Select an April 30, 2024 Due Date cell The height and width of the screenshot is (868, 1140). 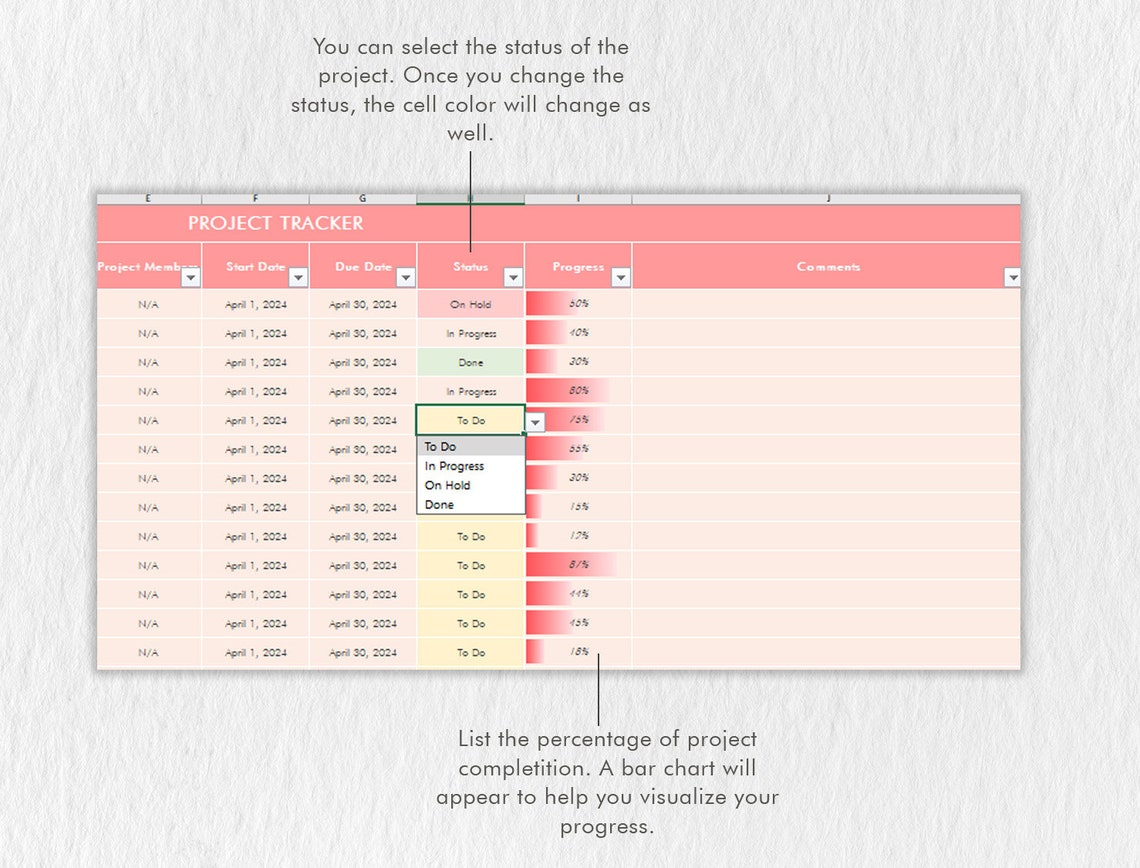[x=362, y=304]
